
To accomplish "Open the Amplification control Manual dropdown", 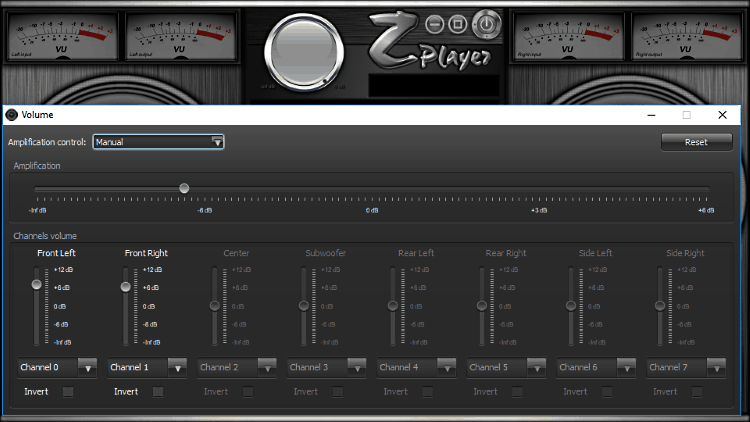I will 158,142.
